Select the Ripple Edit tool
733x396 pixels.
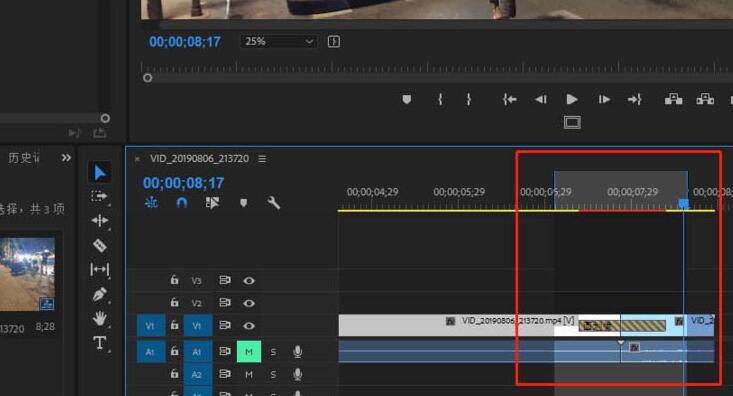(100, 220)
